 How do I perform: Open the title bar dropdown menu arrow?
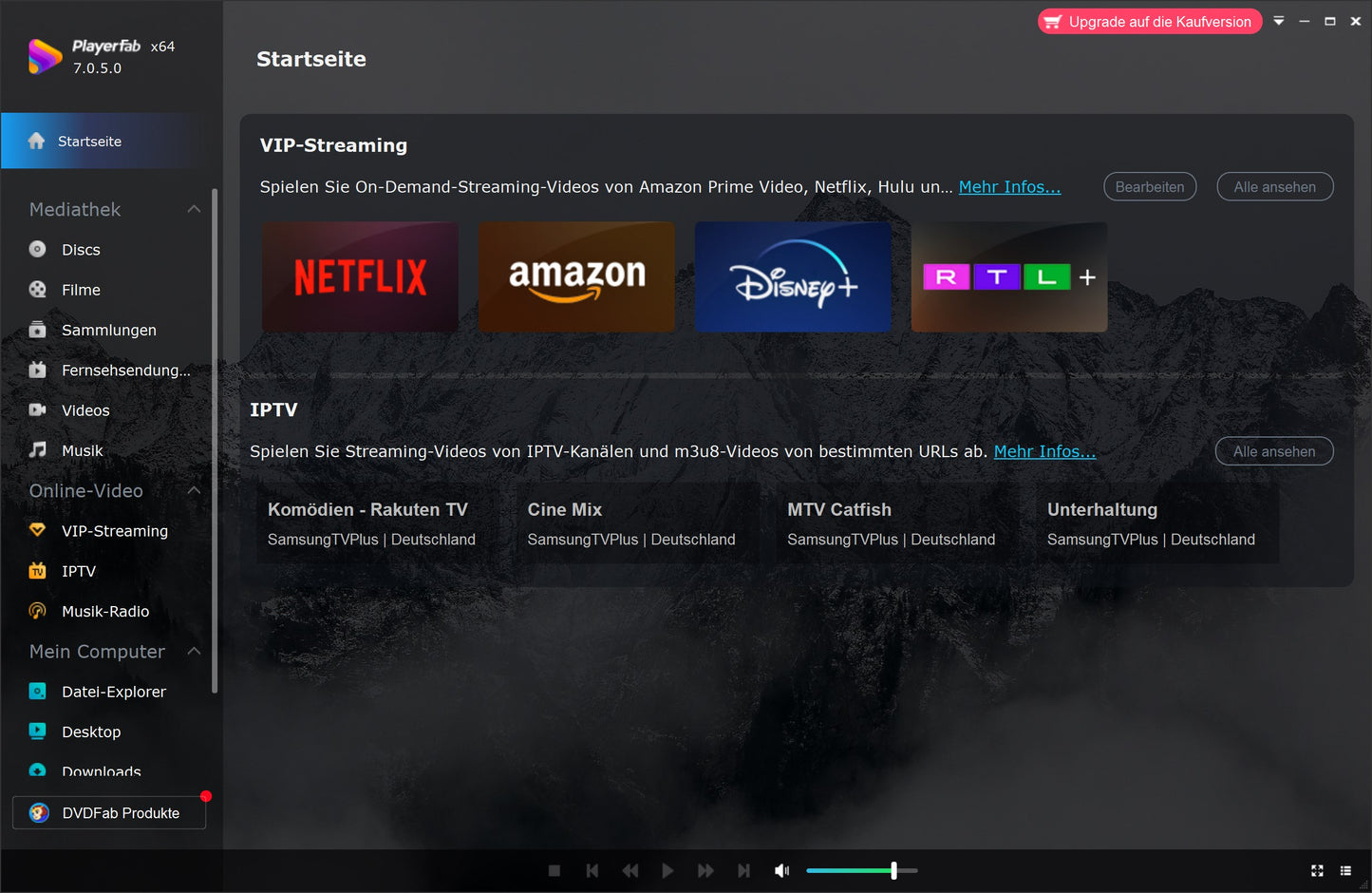1279,21
